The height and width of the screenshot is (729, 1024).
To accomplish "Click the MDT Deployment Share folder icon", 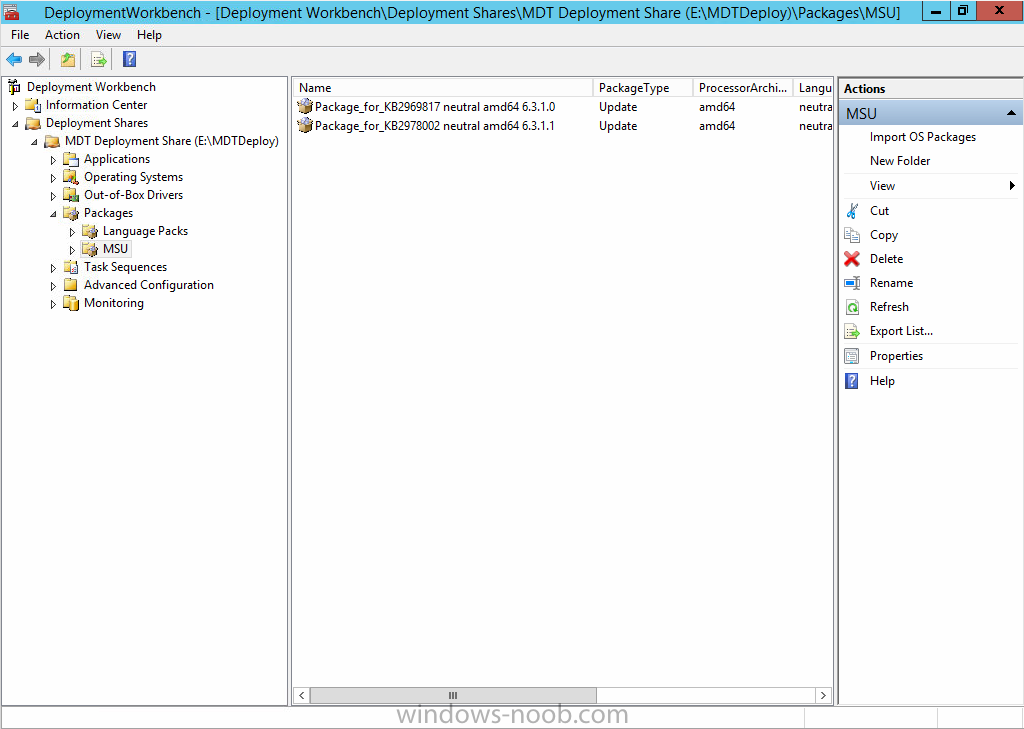I will point(52,141).
